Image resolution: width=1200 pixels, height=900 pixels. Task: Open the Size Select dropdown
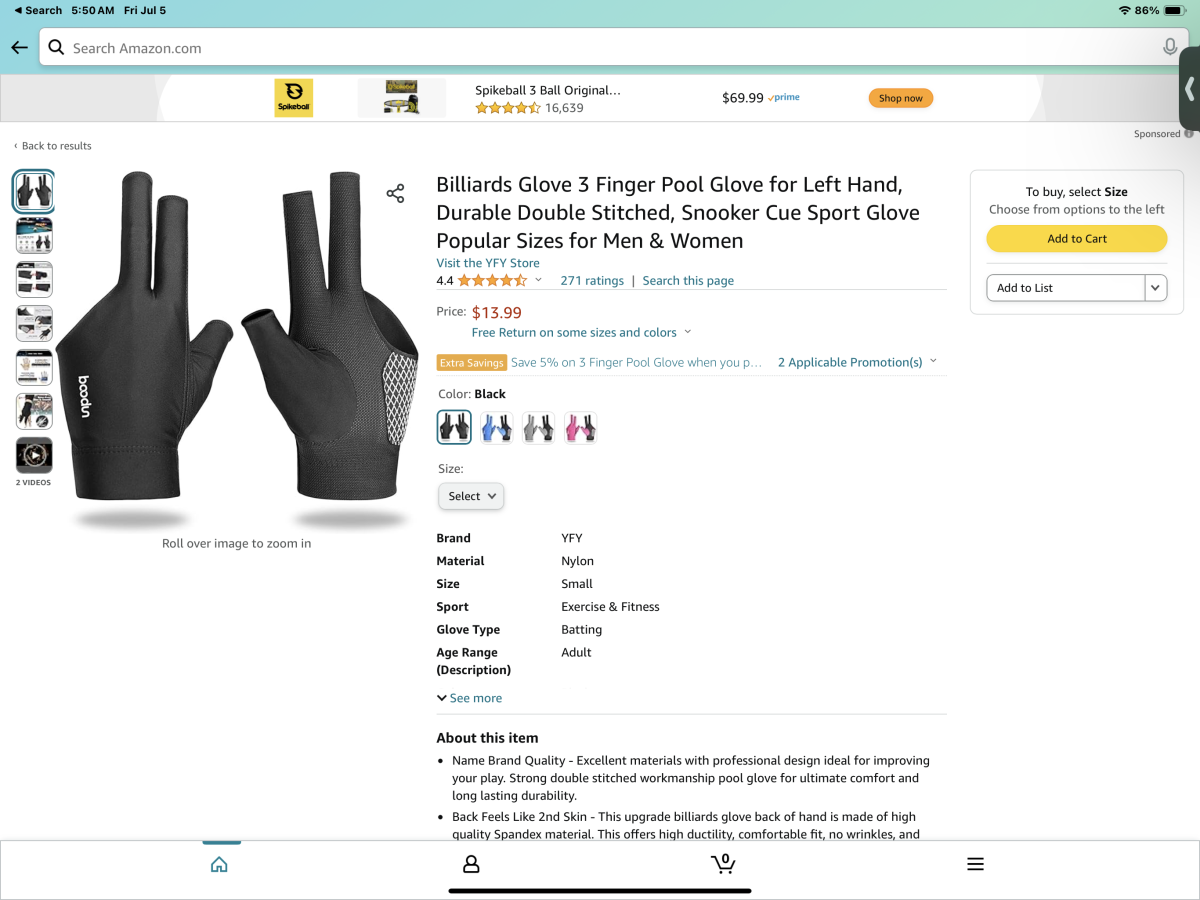click(471, 496)
